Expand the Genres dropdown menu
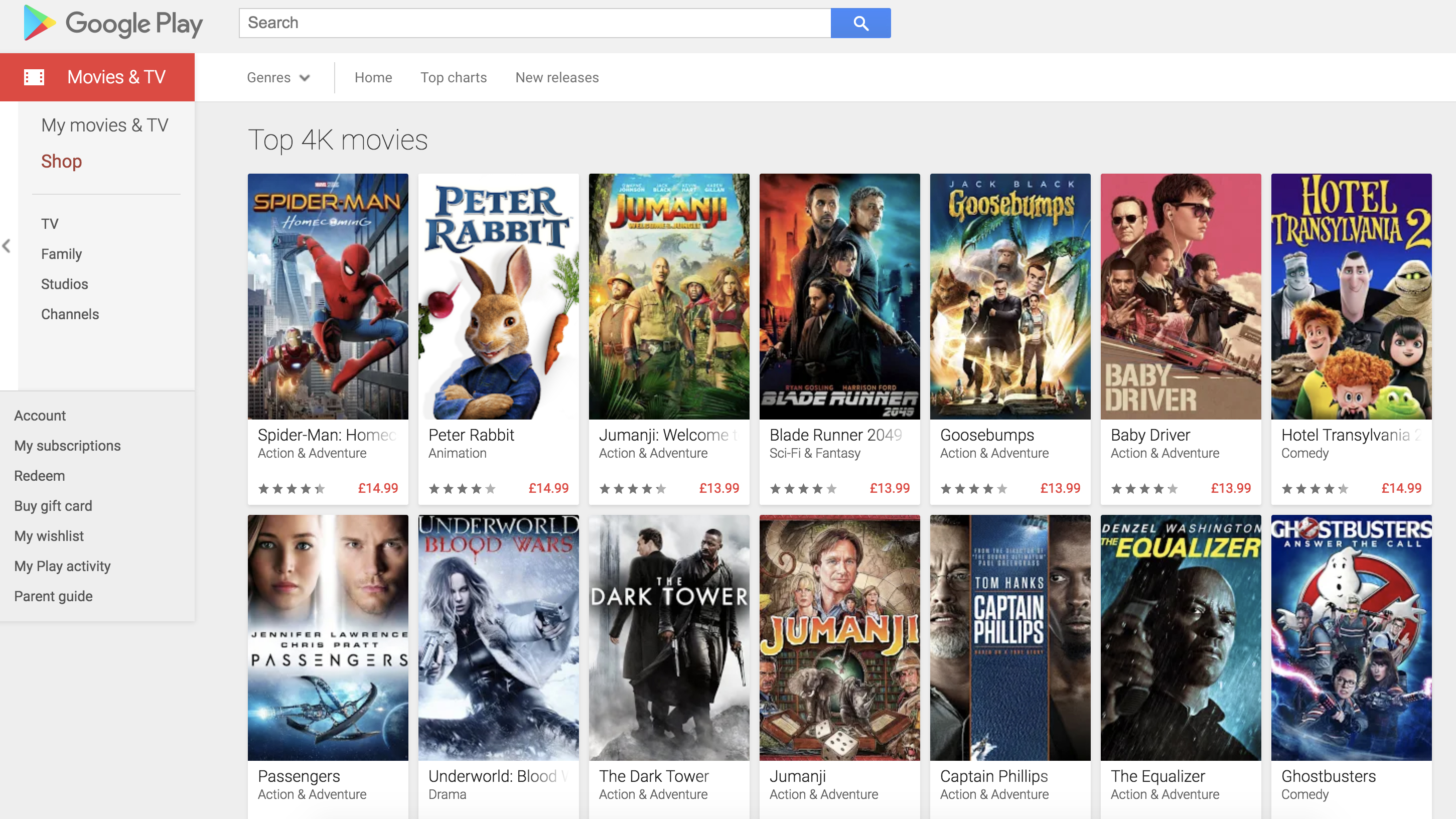 click(278, 78)
